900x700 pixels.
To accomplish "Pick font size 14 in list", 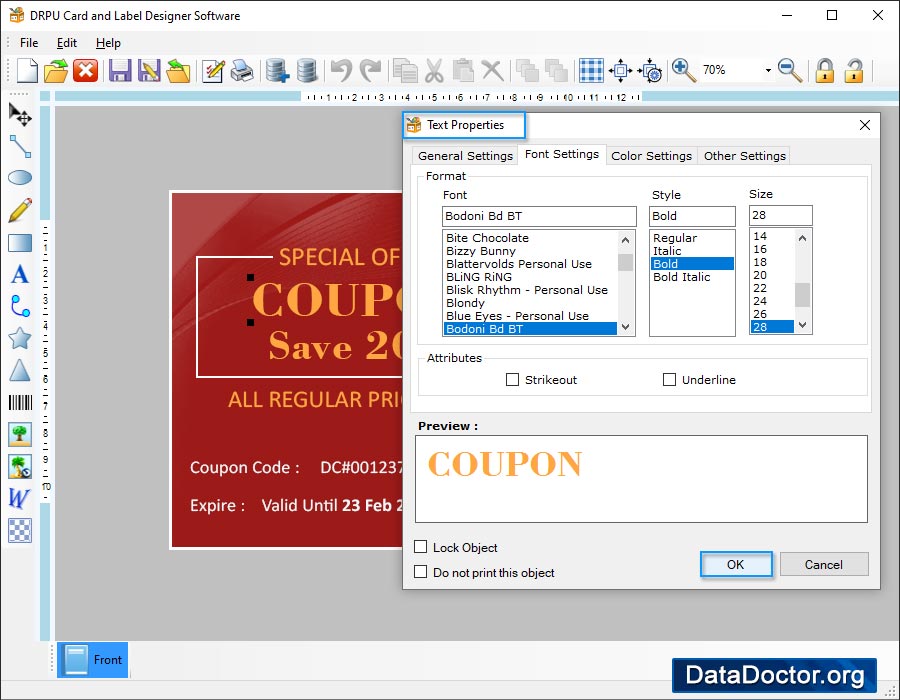I will coord(760,236).
